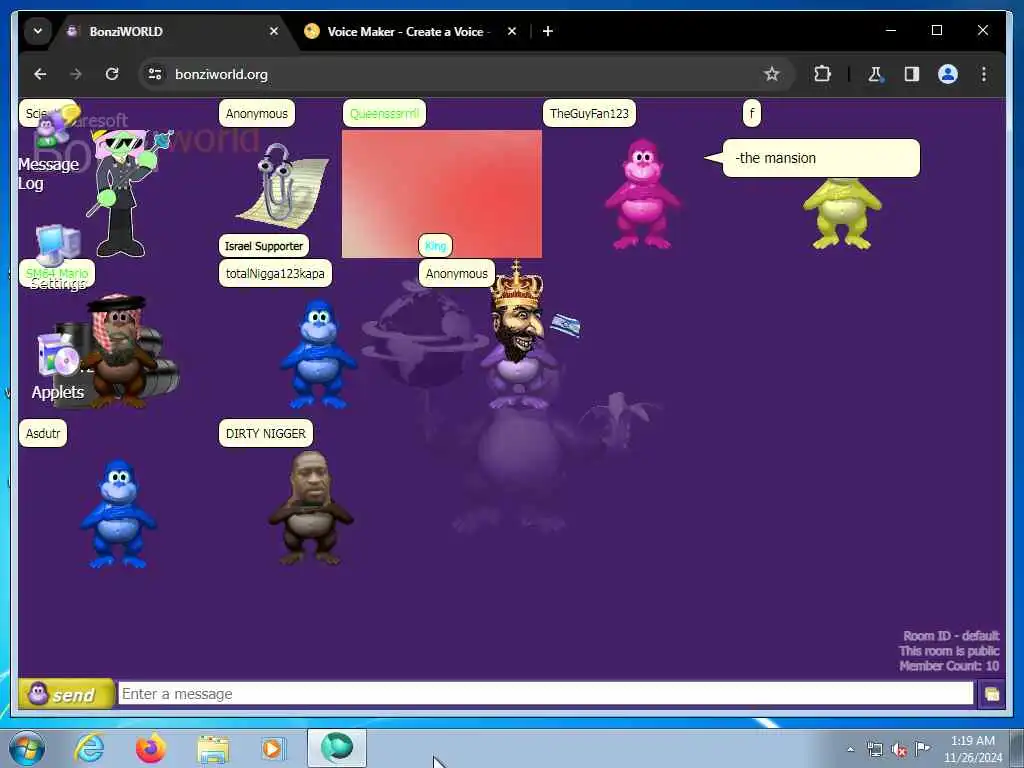Viewport: 1024px width, 768px height.
Task: Click the yellow Bonzi character
Action: (x=842, y=213)
